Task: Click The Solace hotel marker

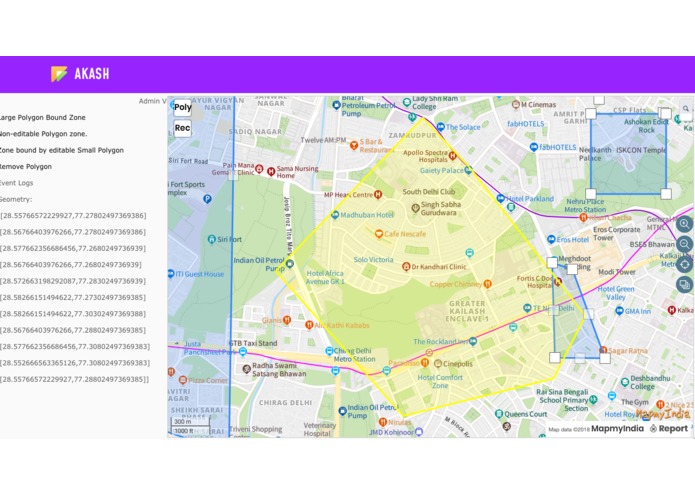Action: [x=441, y=127]
